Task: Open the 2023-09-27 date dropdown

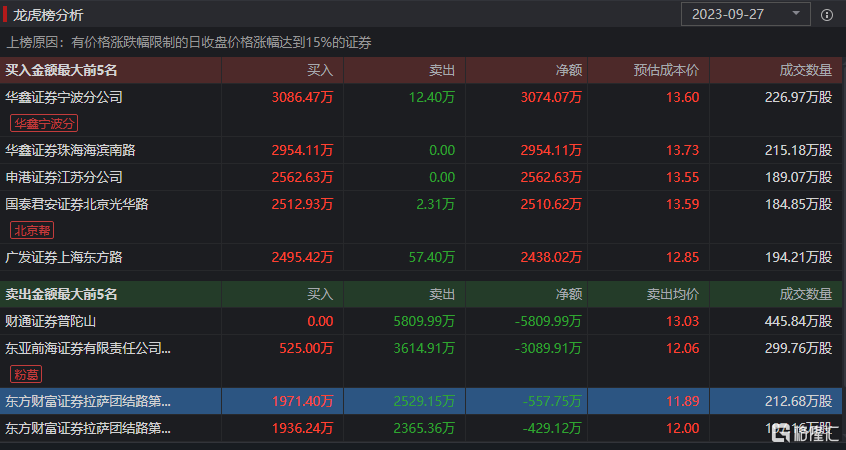Action: pyautogui.click(x=746, y=14)
